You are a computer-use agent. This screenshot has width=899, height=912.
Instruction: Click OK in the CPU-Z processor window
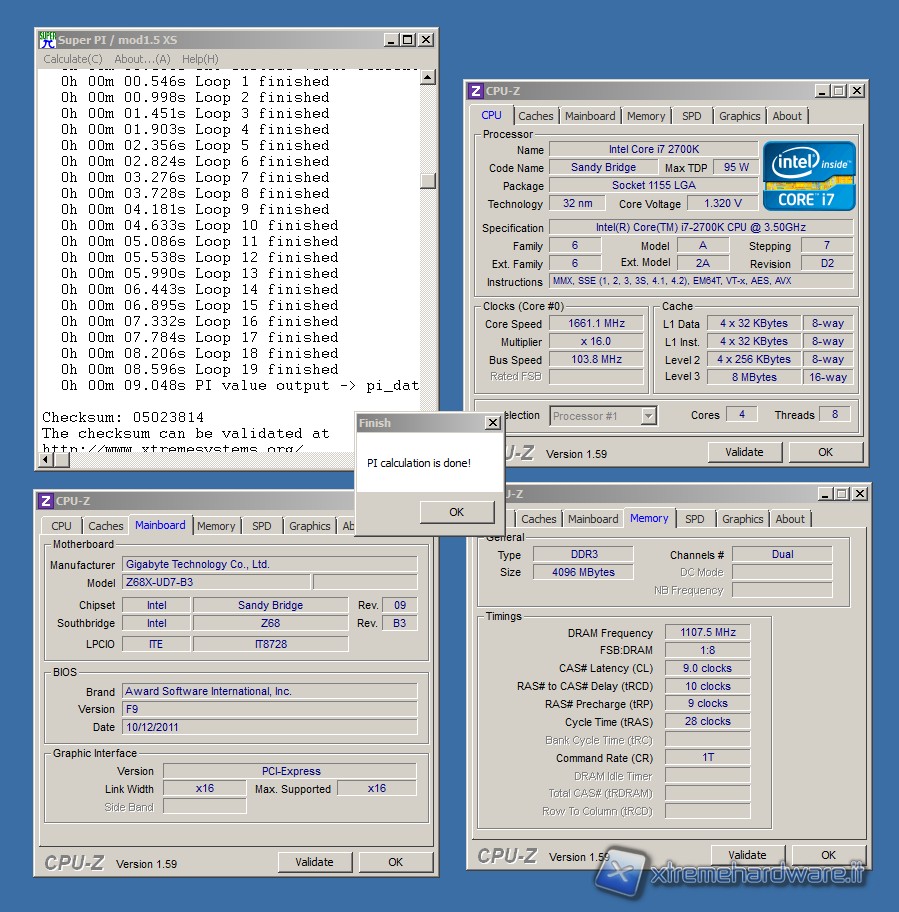tap(825, 452)
